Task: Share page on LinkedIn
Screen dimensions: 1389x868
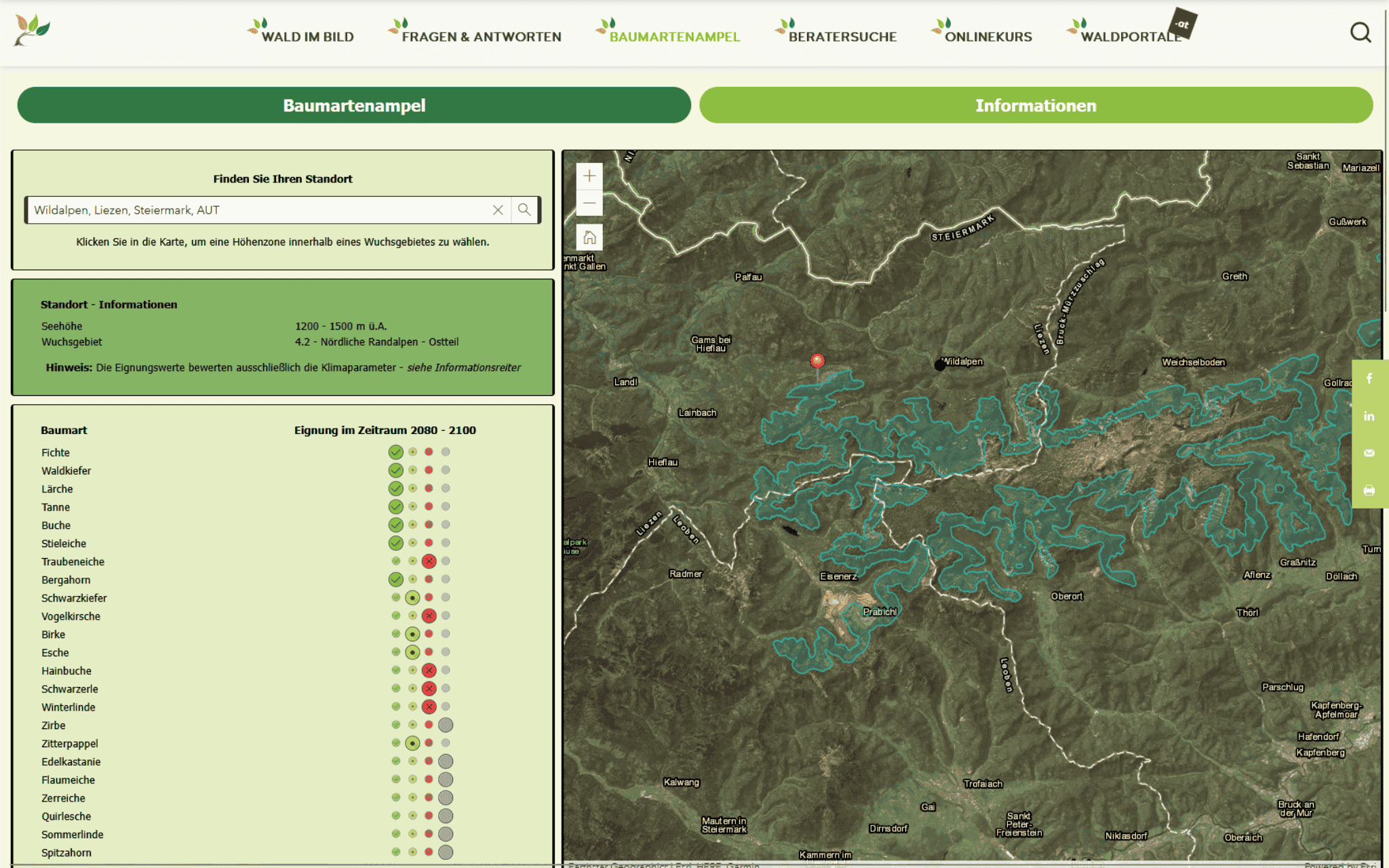Action: tap(1369, 416)
